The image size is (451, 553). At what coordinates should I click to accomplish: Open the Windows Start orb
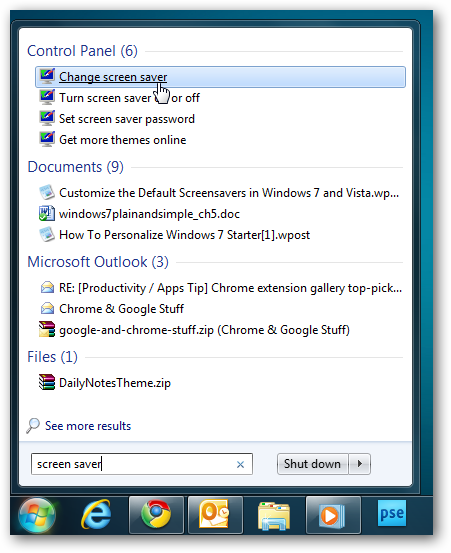click(x=37, y=515)
